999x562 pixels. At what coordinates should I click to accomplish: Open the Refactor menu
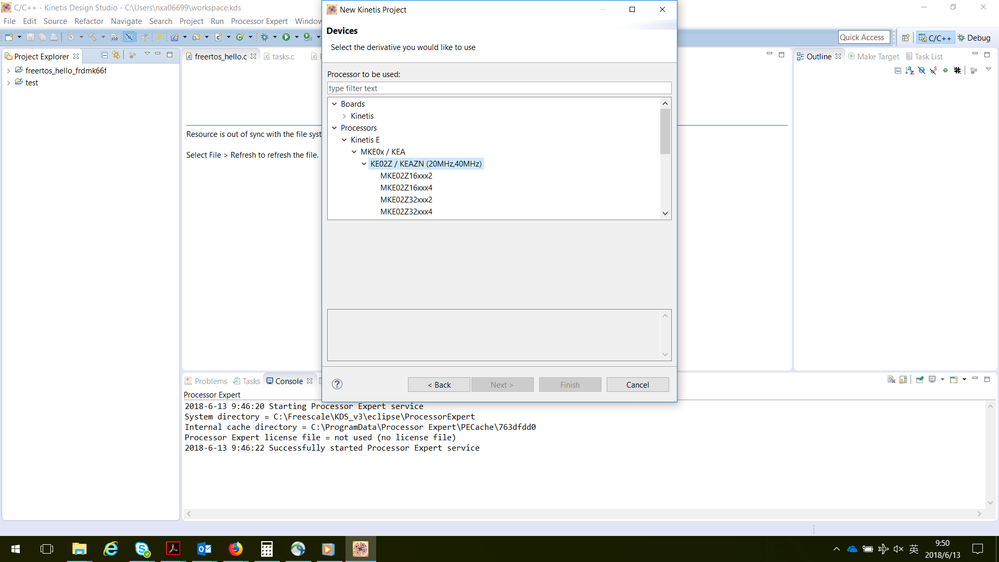point(89,21)
